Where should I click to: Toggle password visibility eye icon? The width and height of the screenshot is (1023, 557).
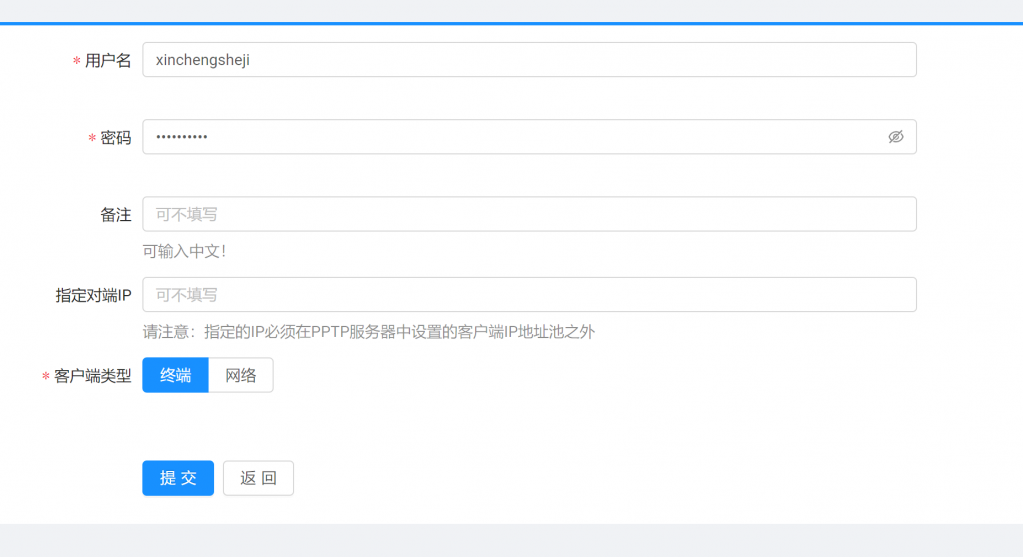click(895, 137)
